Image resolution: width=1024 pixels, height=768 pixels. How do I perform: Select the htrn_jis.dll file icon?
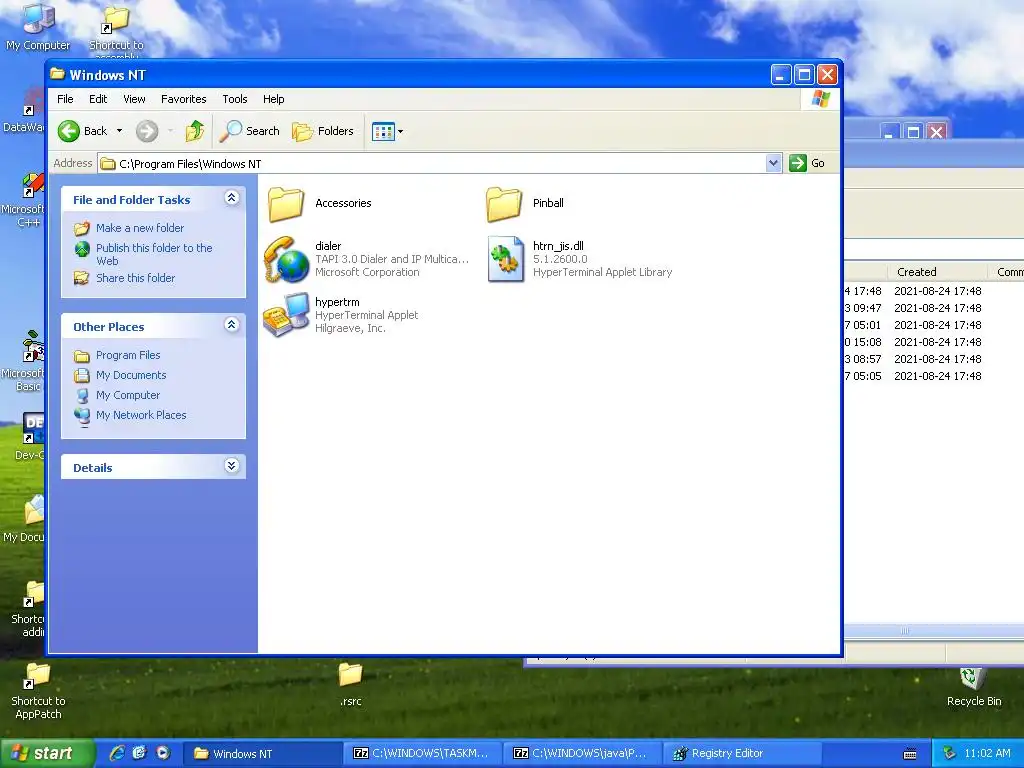coord(505,259)
